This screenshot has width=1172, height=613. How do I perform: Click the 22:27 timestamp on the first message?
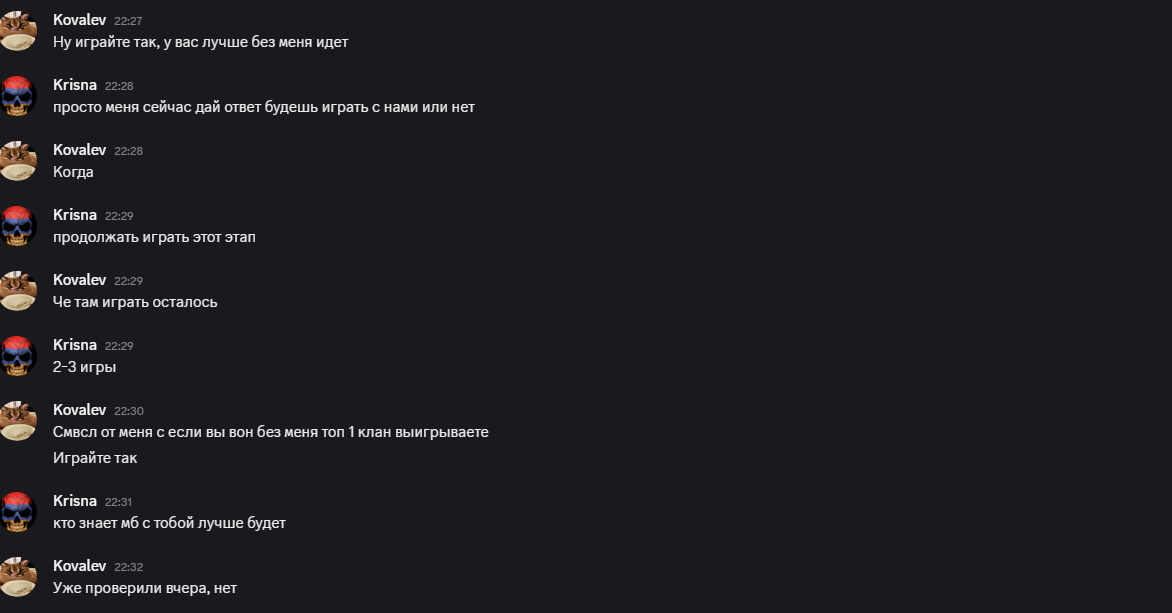click(x=128, y=21)
